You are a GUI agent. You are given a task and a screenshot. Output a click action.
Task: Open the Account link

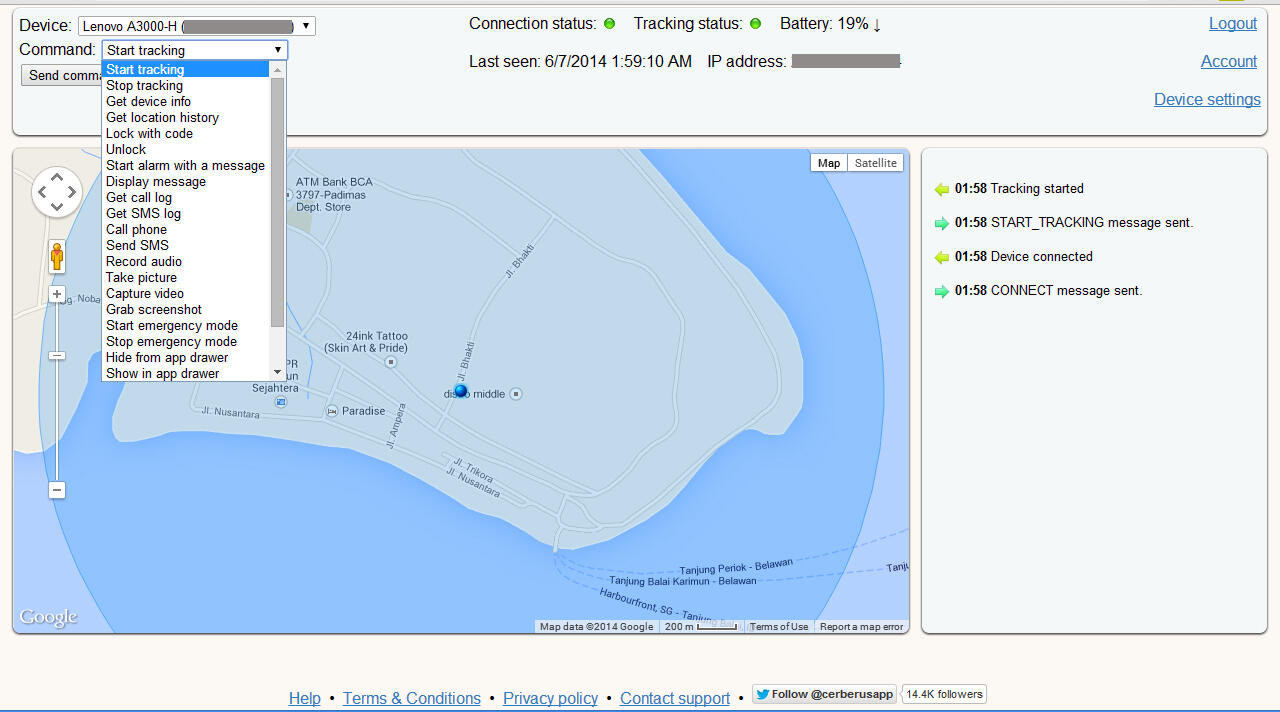pos(1229,62)
